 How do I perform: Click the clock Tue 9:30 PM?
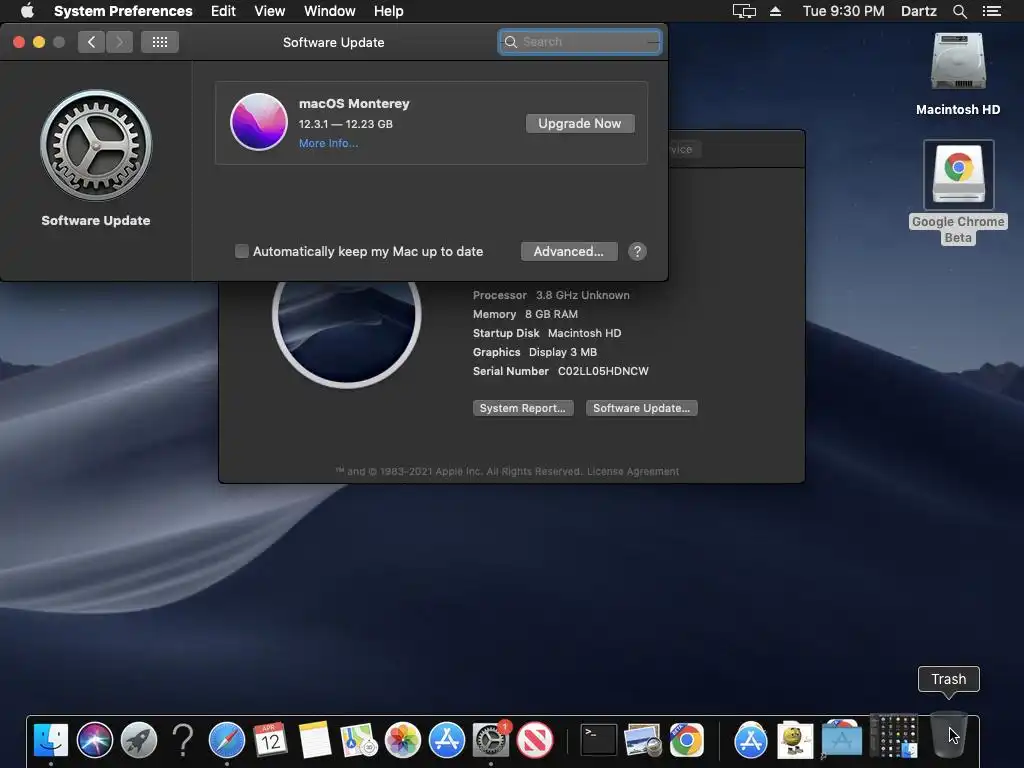click(x=843, y=11)
